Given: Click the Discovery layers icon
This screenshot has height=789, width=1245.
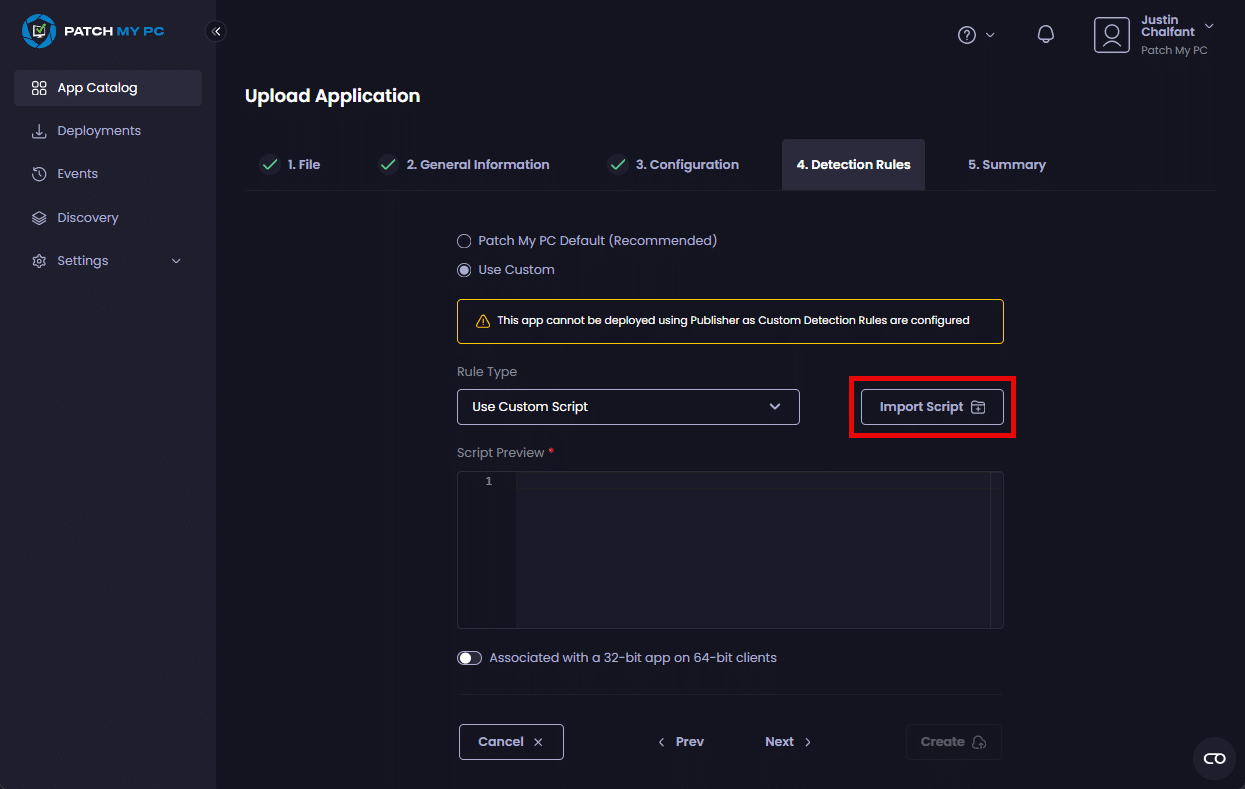Looking at the screenshot, I should click(39, 218).
